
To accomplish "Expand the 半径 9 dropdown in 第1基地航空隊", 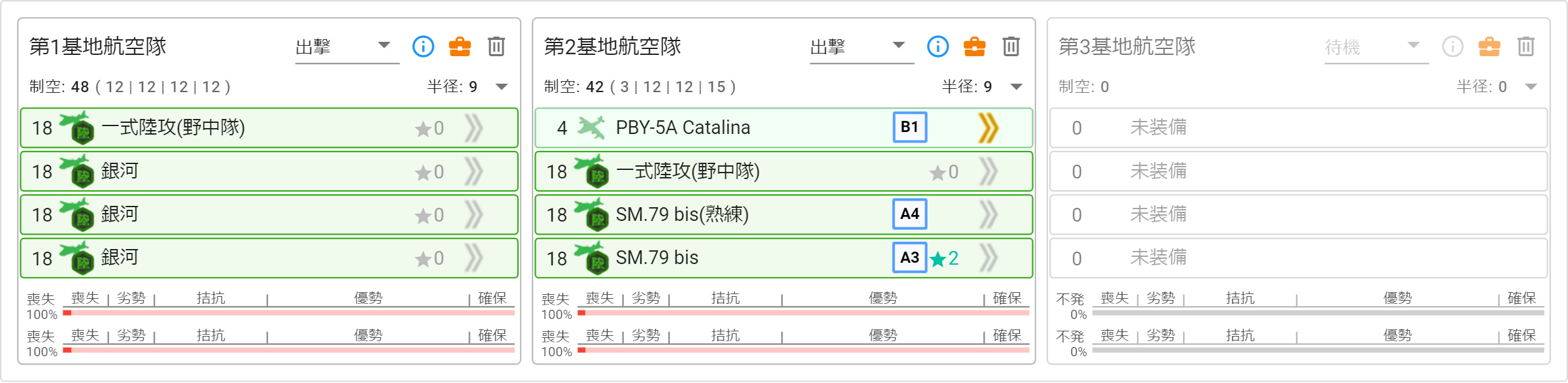I will point(502,87).
